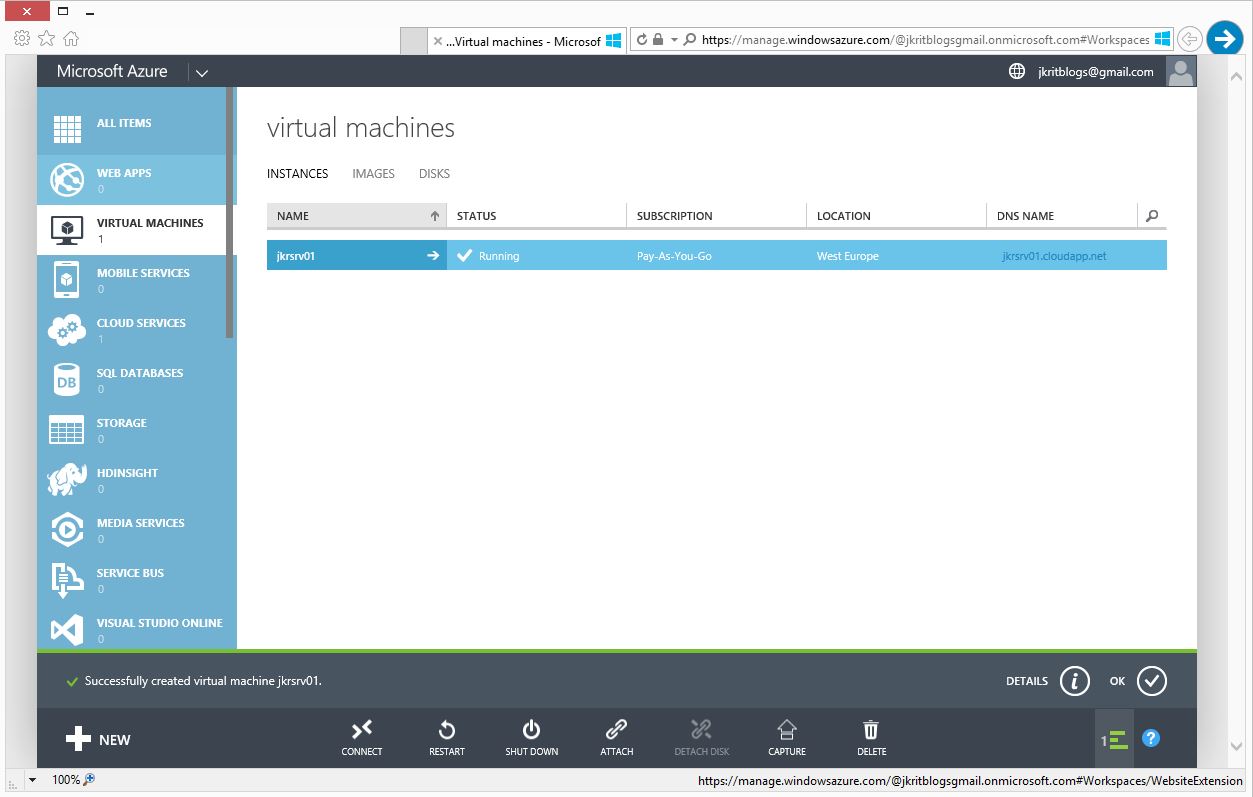Screen dimensions: 1253x797
Task: Refresh the page in the browser
Action: [642, 40]
